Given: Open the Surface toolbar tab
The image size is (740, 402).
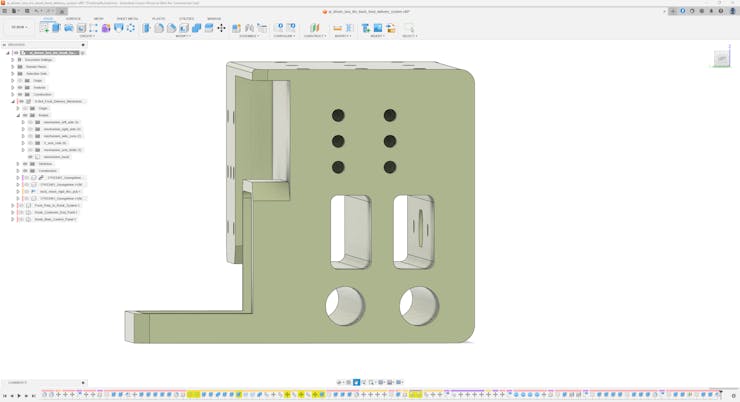Looking at the screenshot, I should (x=73, y=19).
